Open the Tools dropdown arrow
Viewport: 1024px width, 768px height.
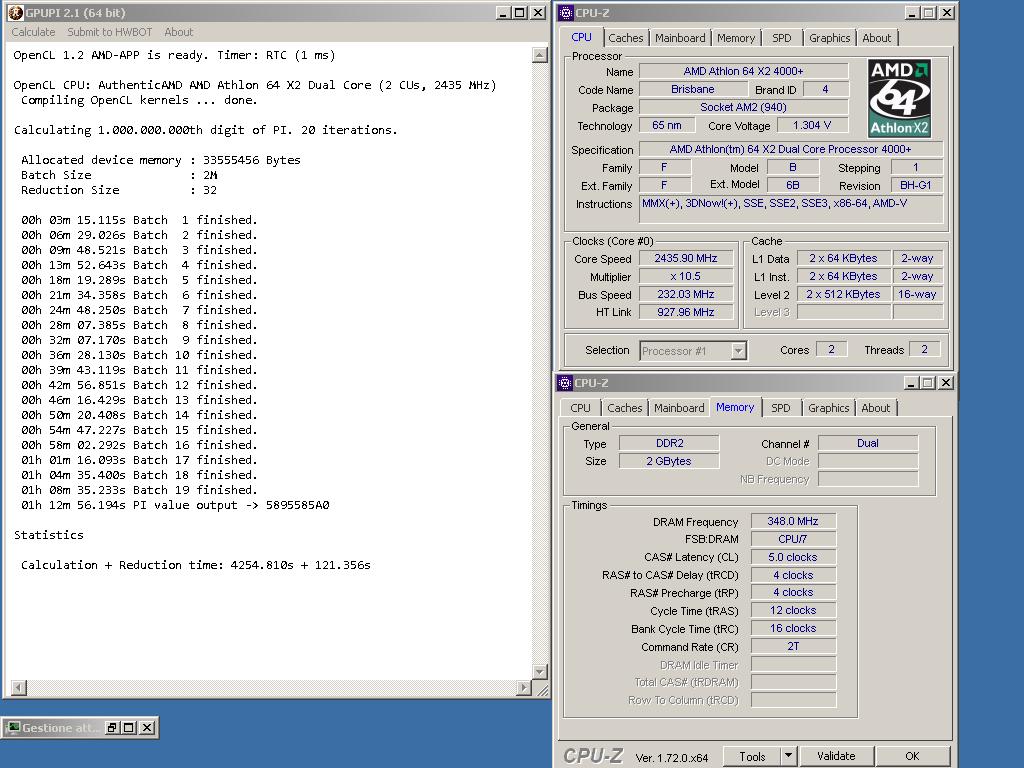tap(788, 756)
